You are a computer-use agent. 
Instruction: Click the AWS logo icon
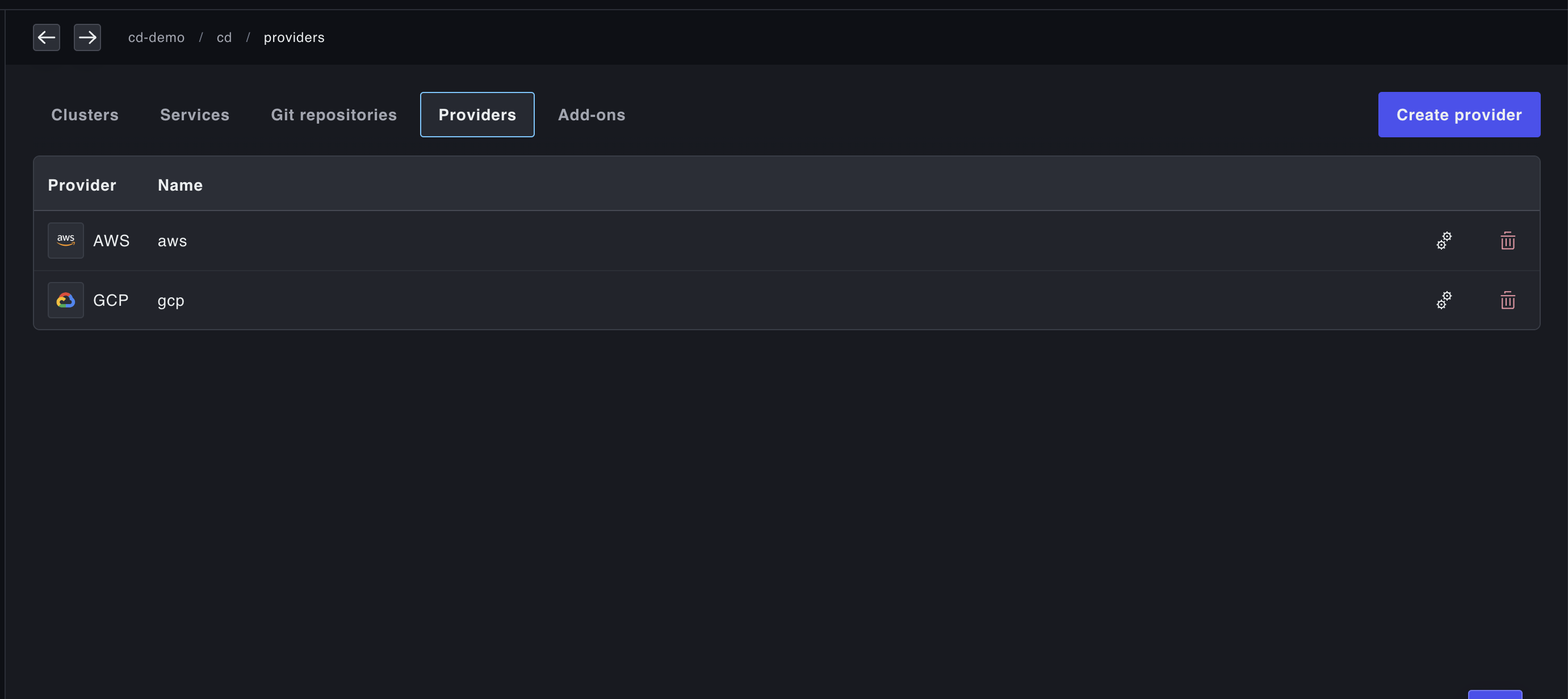(x=66, y=241)
